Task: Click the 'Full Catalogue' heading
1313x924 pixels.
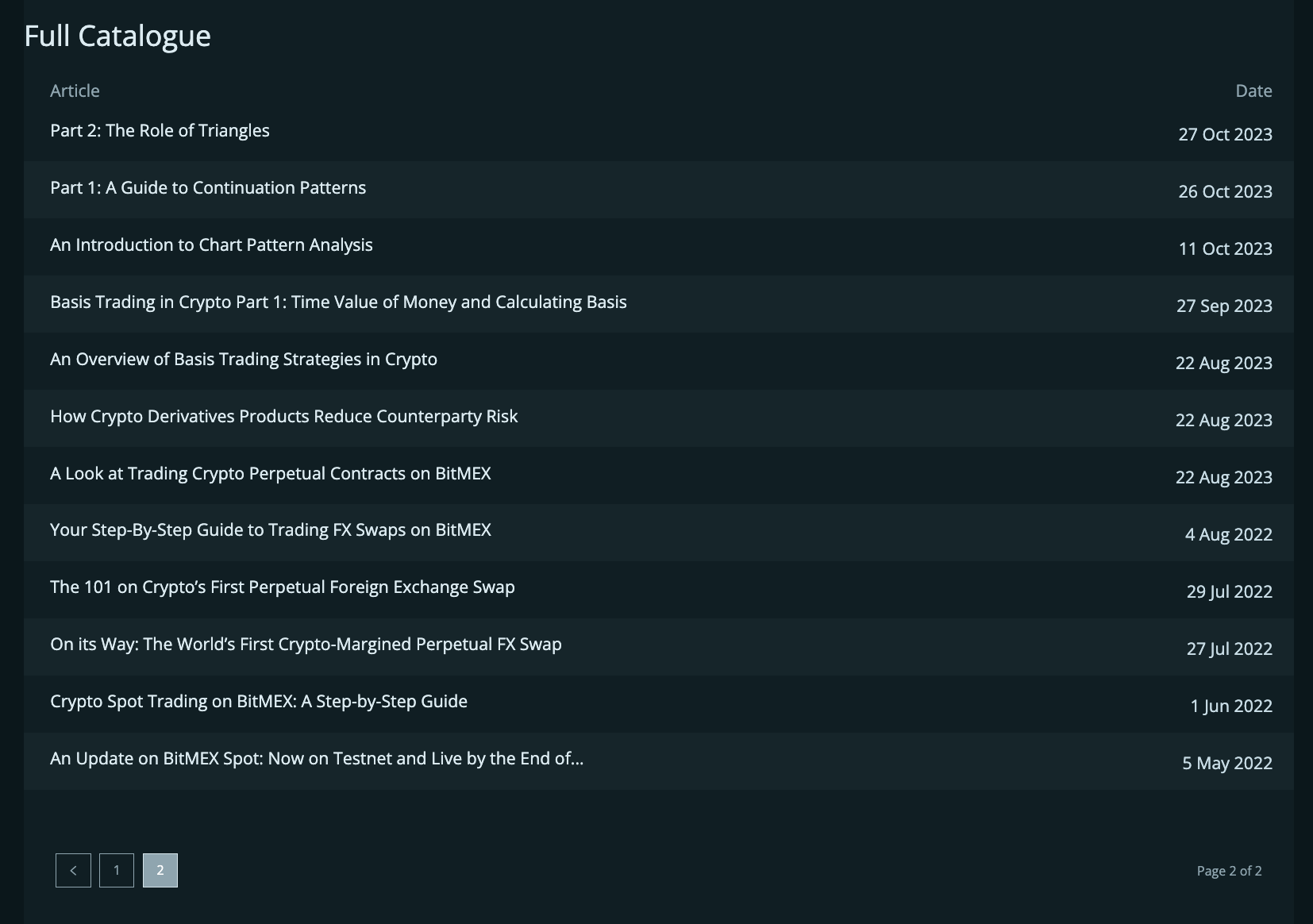Action: coord(117,36)
